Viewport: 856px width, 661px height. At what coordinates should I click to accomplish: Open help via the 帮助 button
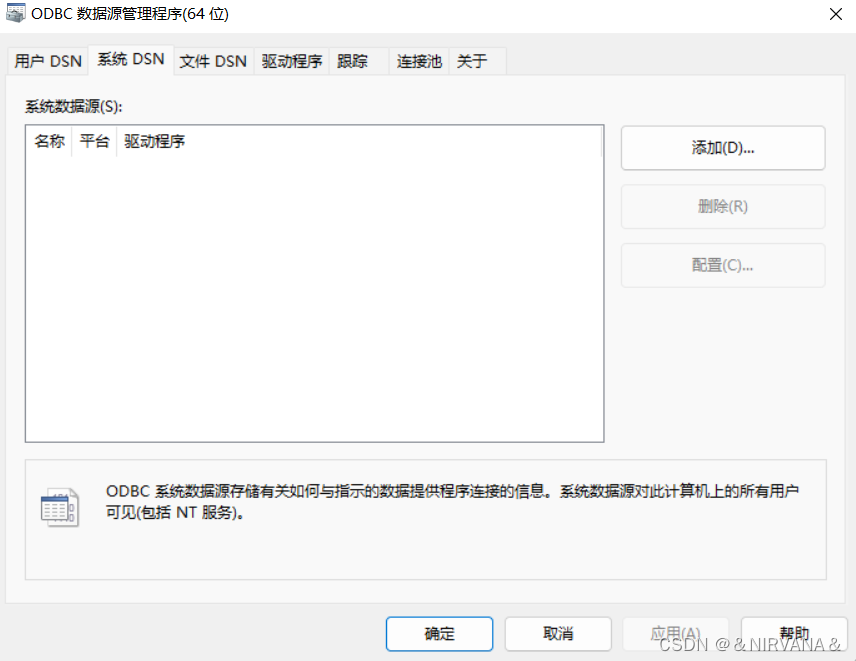[x=794, y=634]
